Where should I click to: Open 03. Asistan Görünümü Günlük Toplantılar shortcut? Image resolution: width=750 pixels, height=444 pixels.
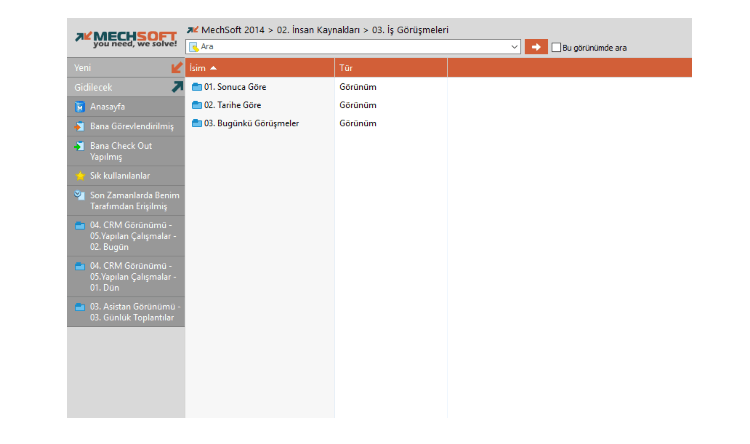[132, 311]
